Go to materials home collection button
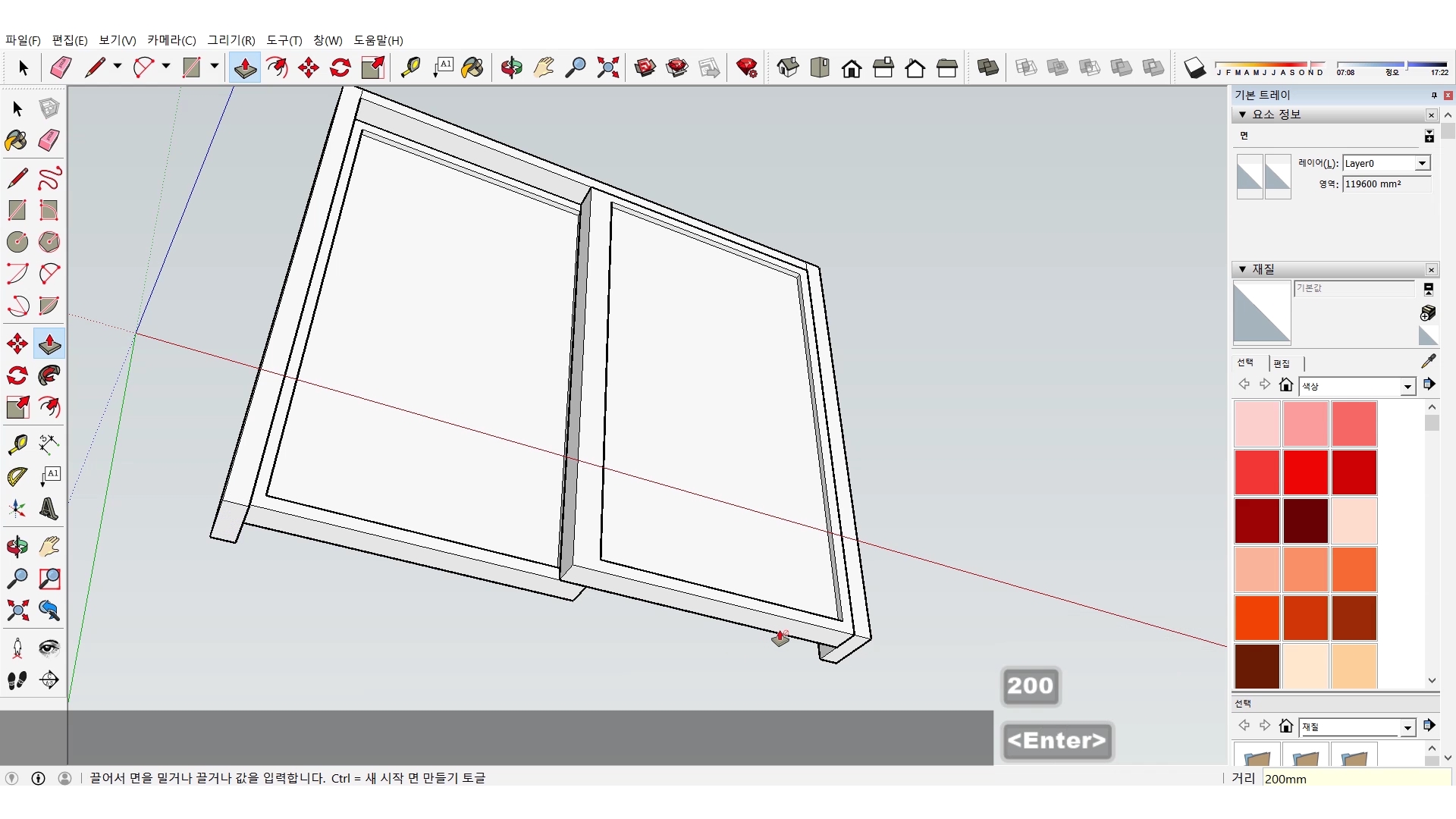 click(x=1285, y=385)
